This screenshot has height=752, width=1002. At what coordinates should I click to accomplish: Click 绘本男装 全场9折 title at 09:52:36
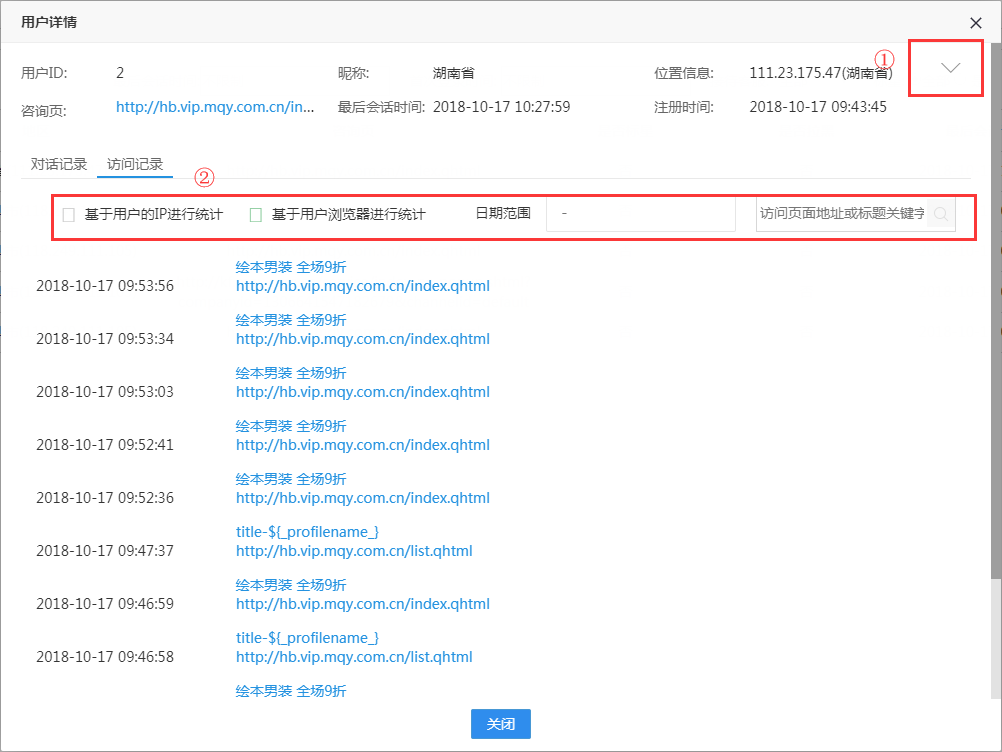coord(291,479)
